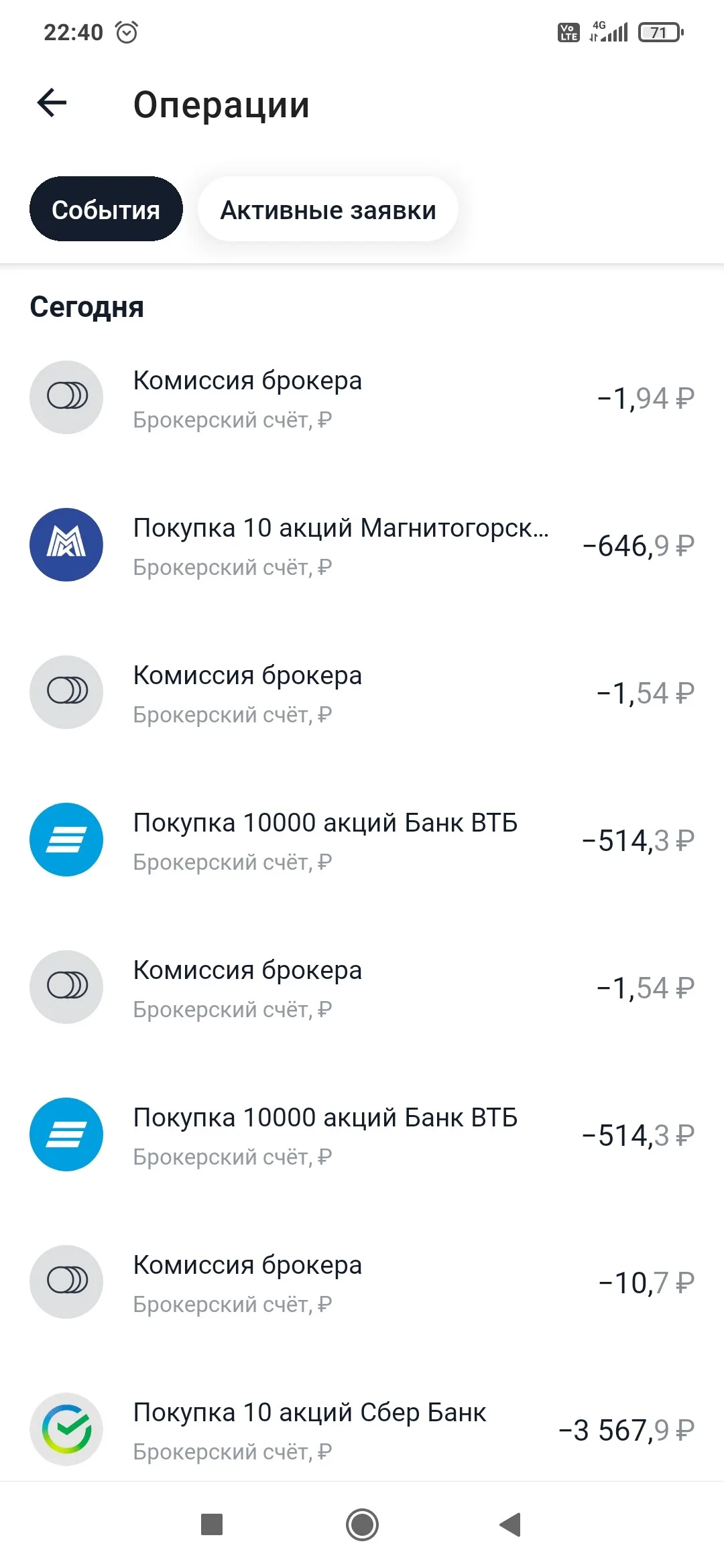Tap the coins icon beside −1,94 ₽ commission
Viewport: 724px width, 1568px height.
pos(66,397)
